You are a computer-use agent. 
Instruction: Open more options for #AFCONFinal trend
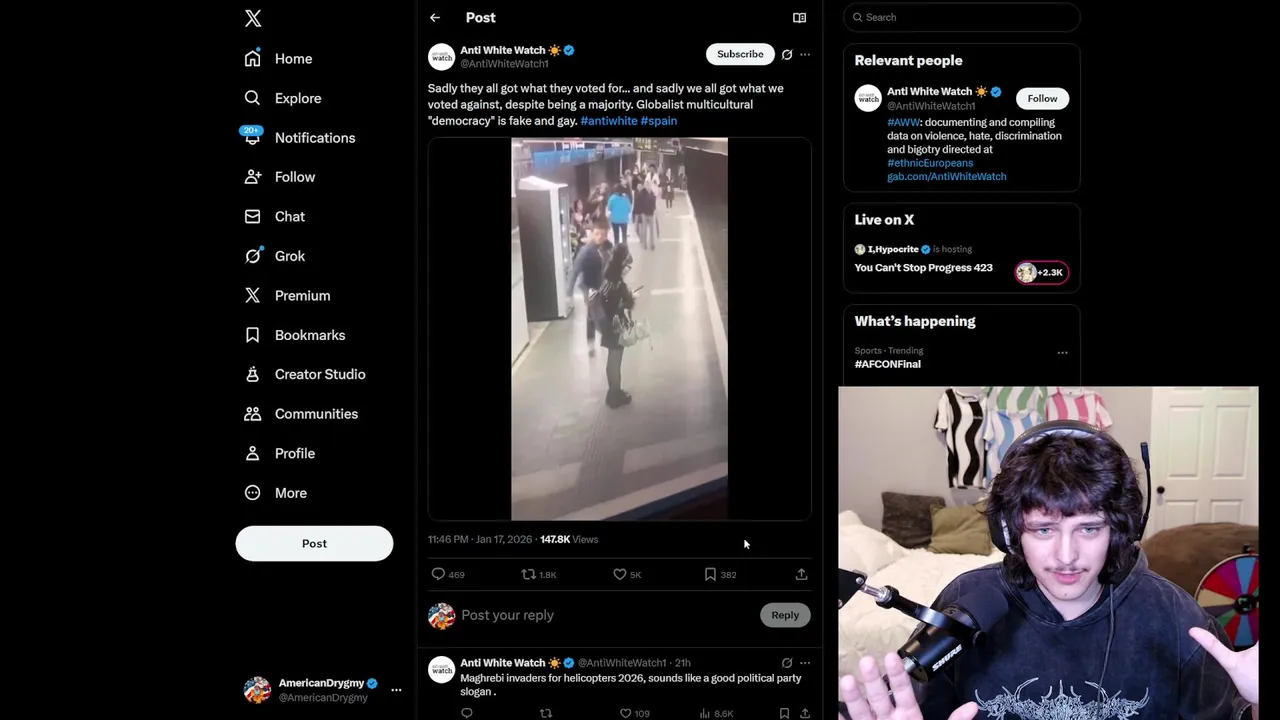tap(1062, 352)
